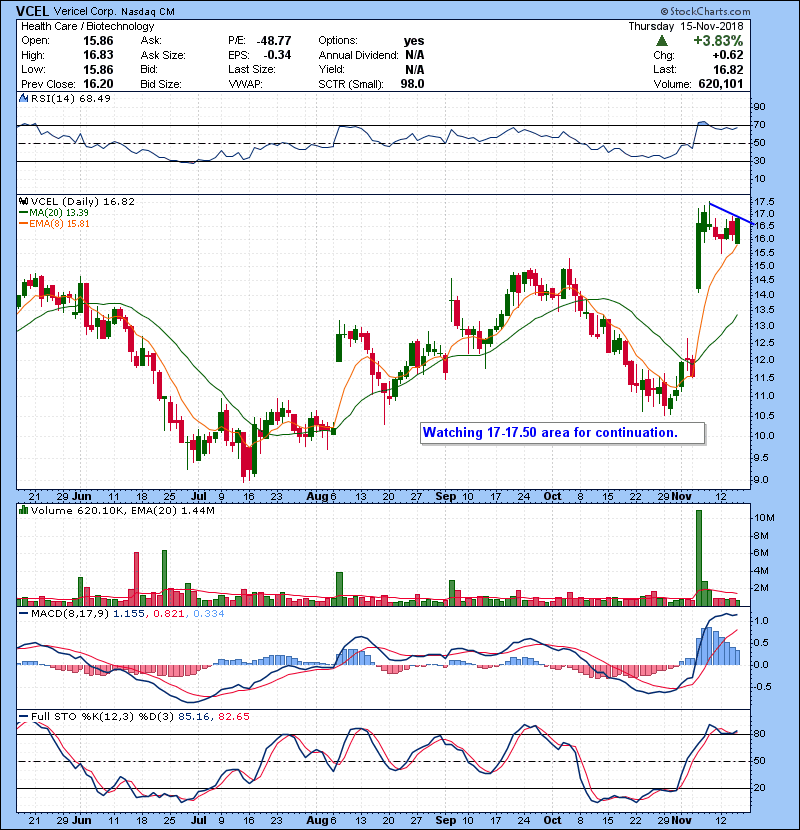Click the tallest green November volume bar
Viewport: 800px width, 830px height.
pyautogui.click(x=699, y=558)
